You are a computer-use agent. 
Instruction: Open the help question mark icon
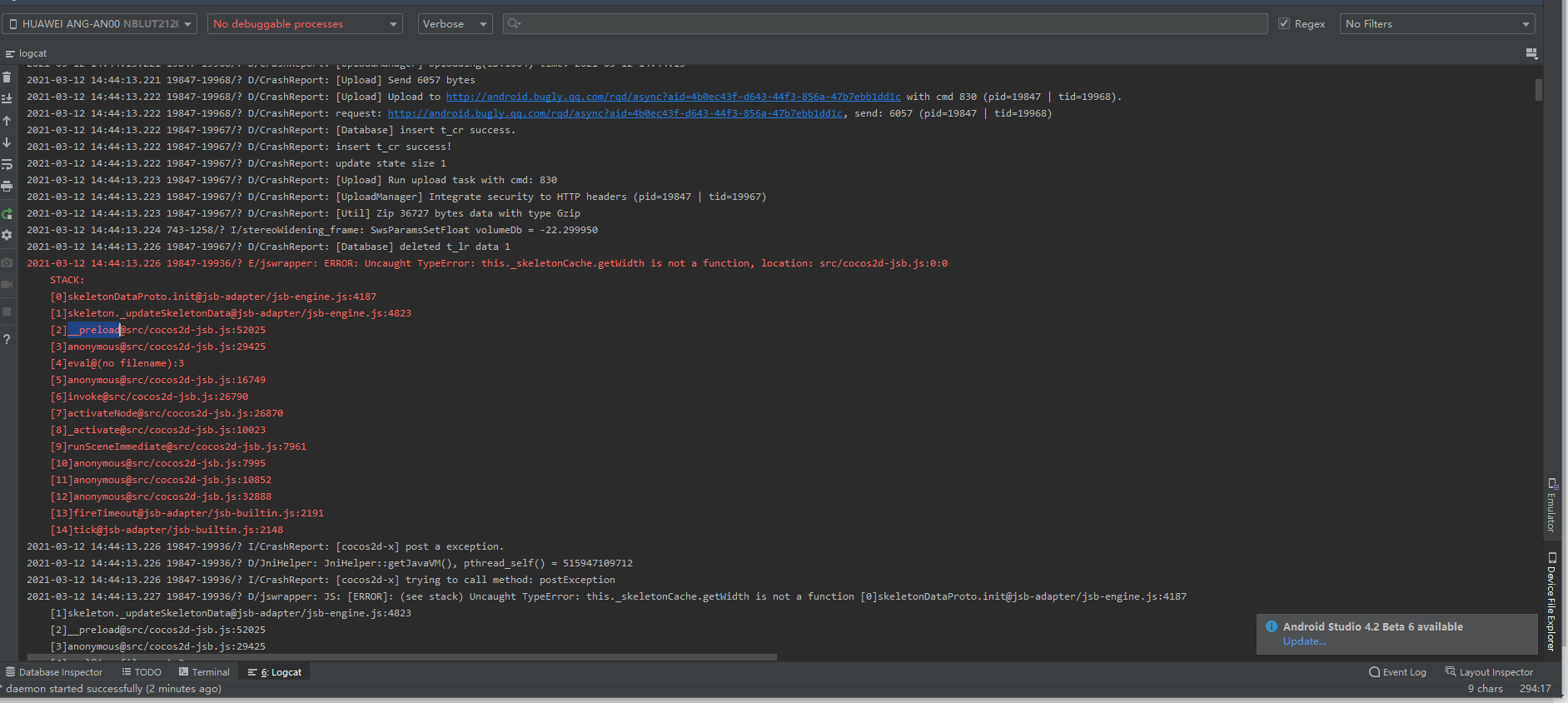[x=7, y=339]
